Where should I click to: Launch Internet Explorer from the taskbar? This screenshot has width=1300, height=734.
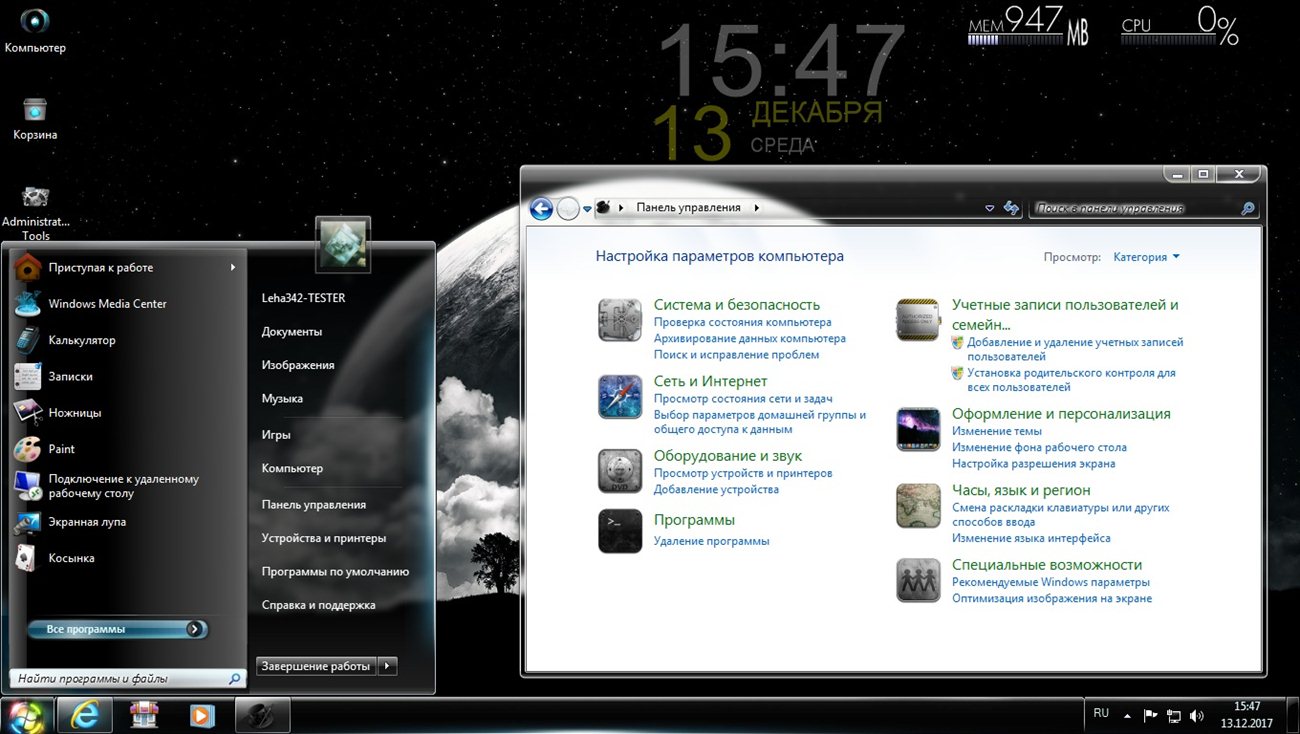click(x=84, y=715)
